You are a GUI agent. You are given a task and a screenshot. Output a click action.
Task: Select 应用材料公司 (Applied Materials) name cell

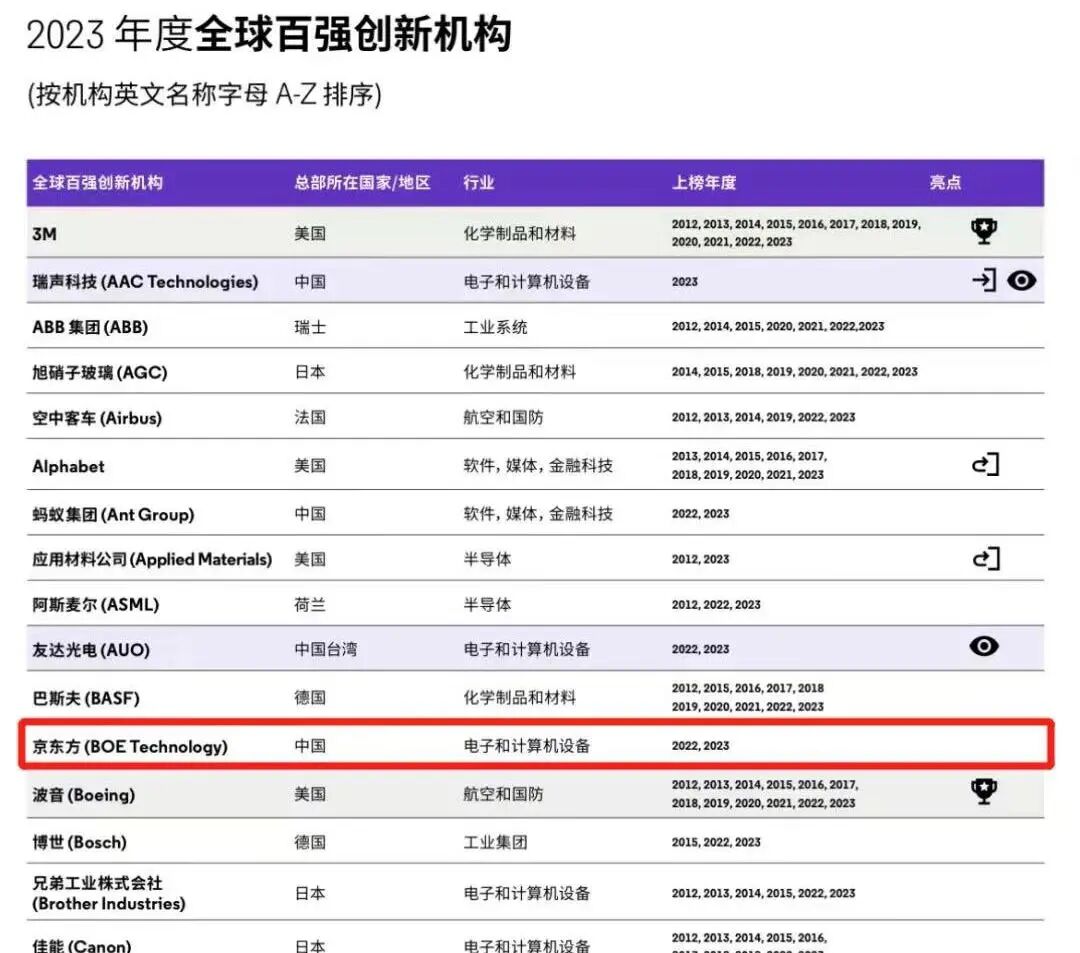point(152,559)
